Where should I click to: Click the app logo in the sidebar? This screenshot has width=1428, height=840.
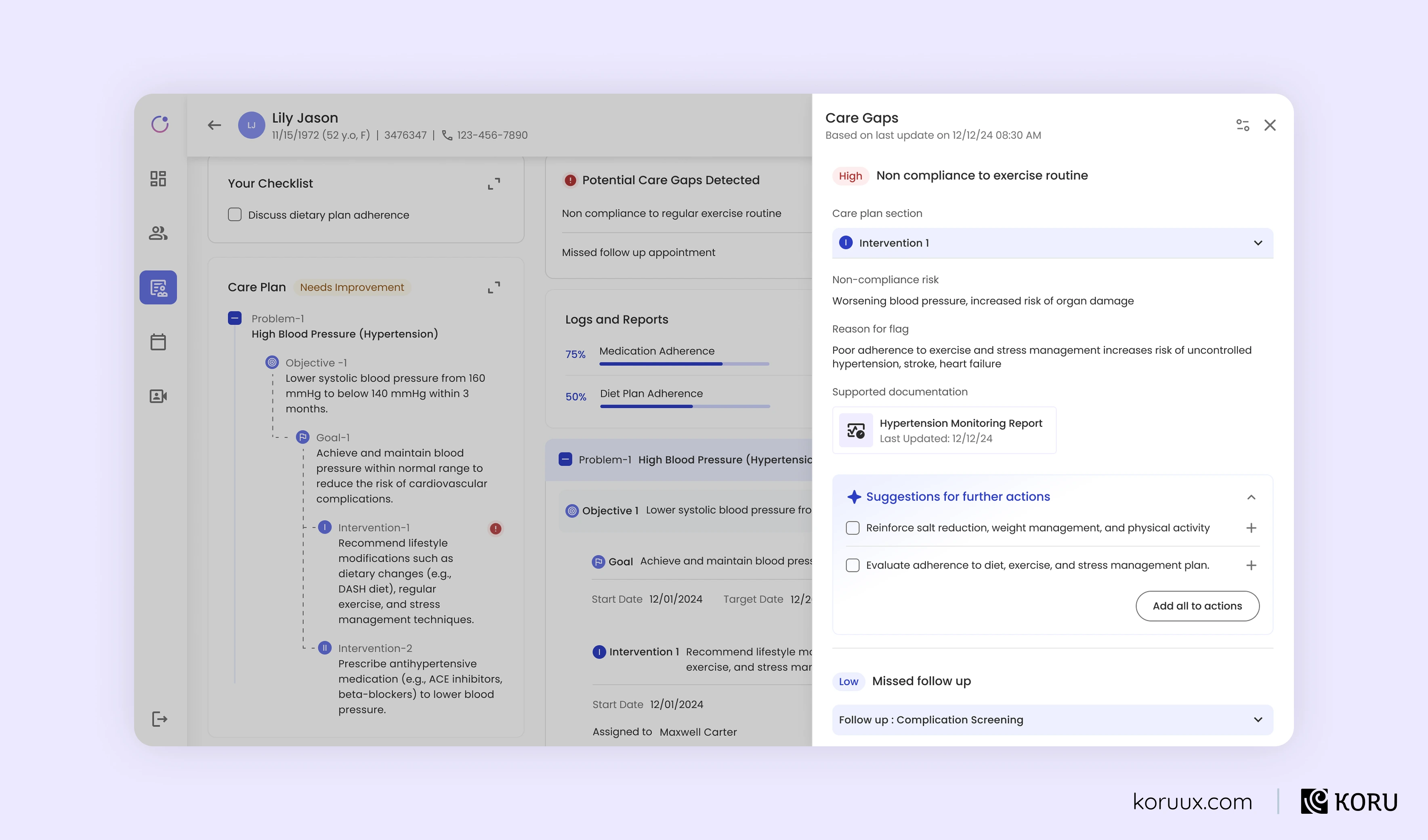160,124
